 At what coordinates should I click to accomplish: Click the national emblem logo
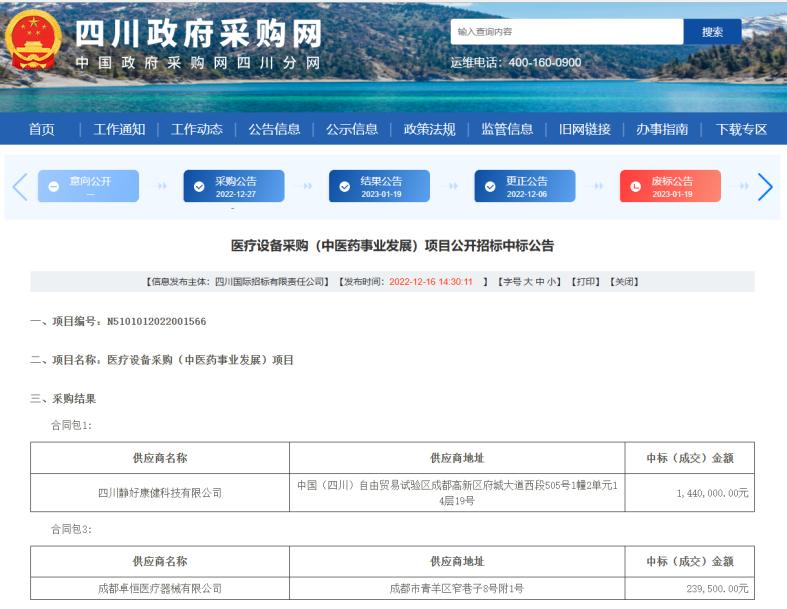click(x=33, y=41)
